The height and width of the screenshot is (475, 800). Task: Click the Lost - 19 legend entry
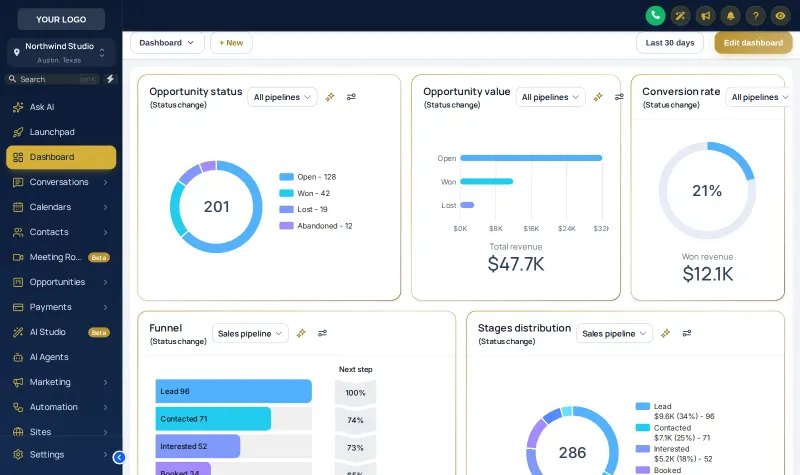[304, 209]
